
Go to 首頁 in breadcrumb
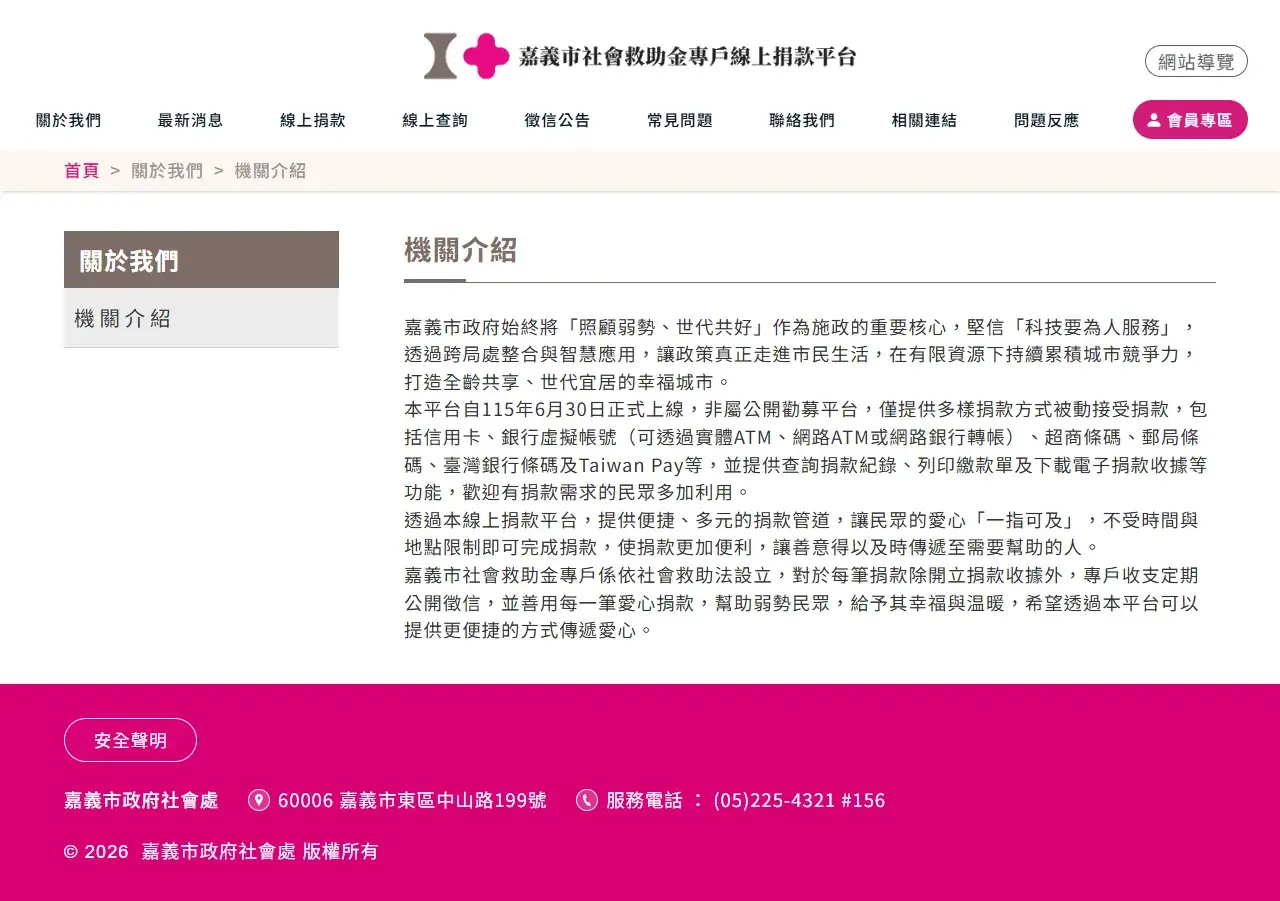(x=82, y=170)
